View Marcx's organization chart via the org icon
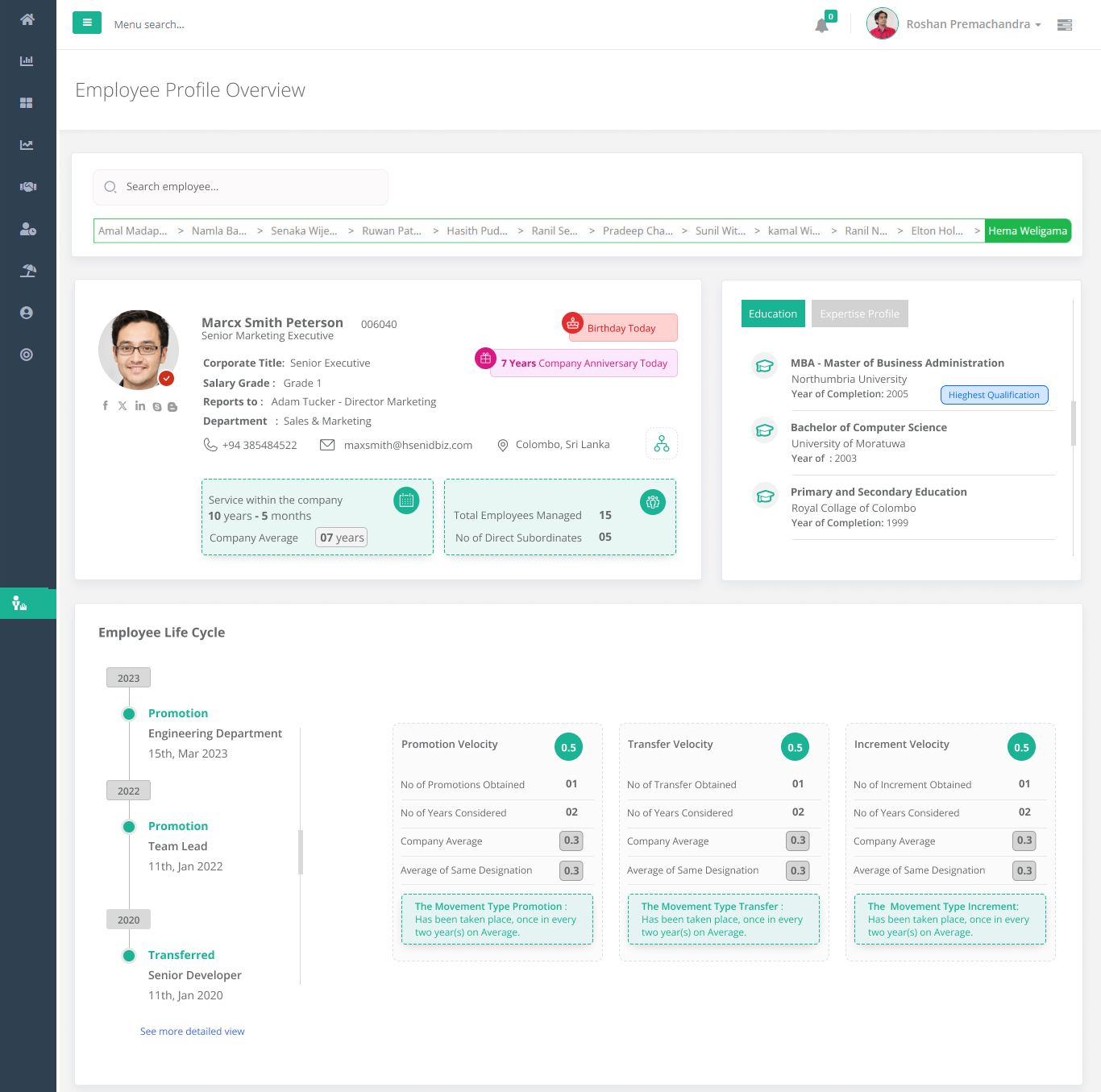This screenshot has height=1092, width=1101. 661,443
